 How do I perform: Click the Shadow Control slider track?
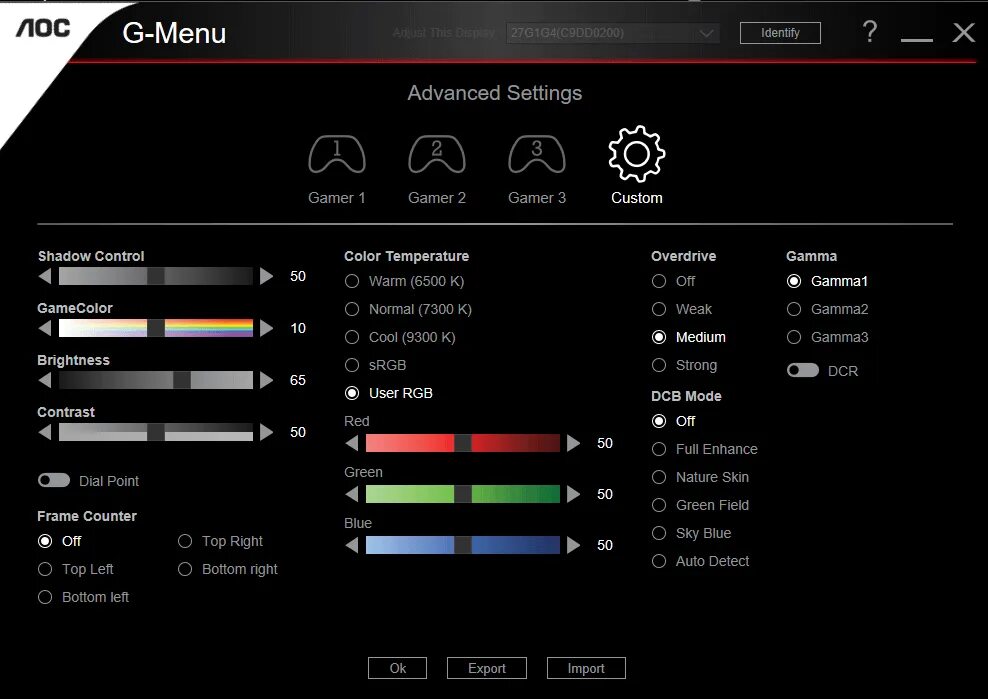[156, 276]
